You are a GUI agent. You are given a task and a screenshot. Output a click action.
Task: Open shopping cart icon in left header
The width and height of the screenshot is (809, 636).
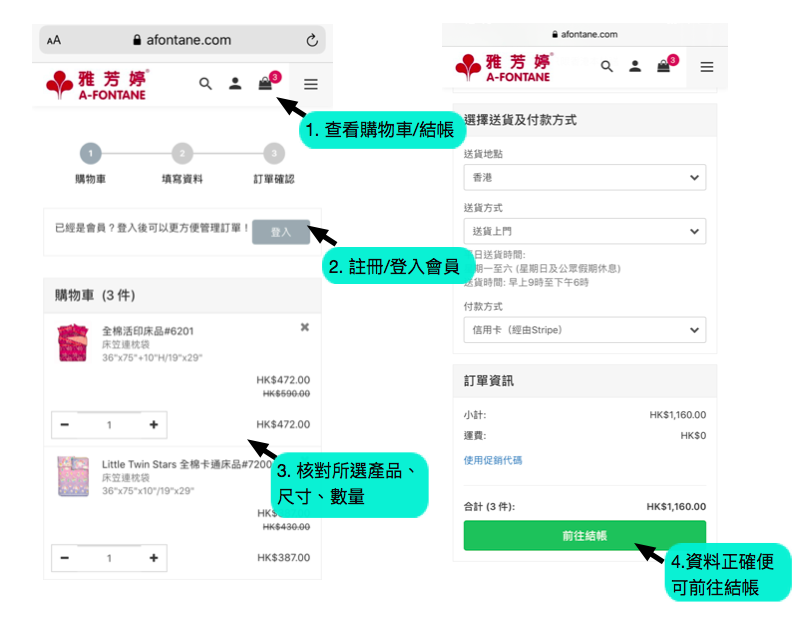[265, 84]
